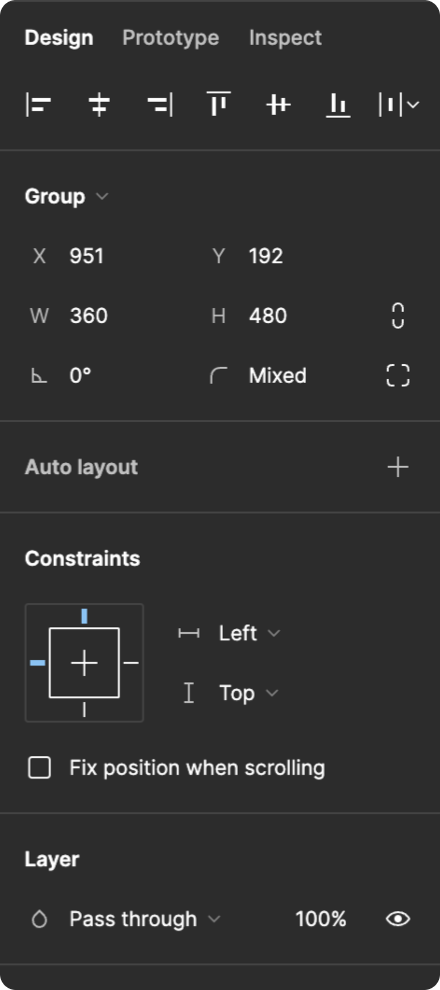Switch to the Inspect tab
Screen dimensions: 440x990
coord(285,38)
